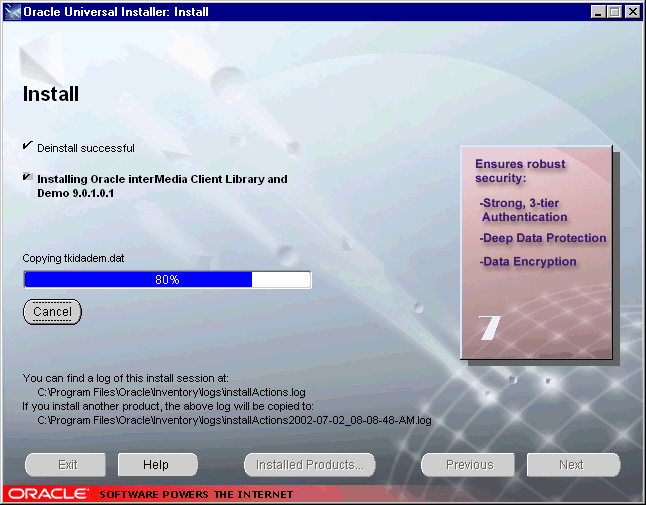Open Installed Products list
The image size is (646, 505).
click(310, 465)
